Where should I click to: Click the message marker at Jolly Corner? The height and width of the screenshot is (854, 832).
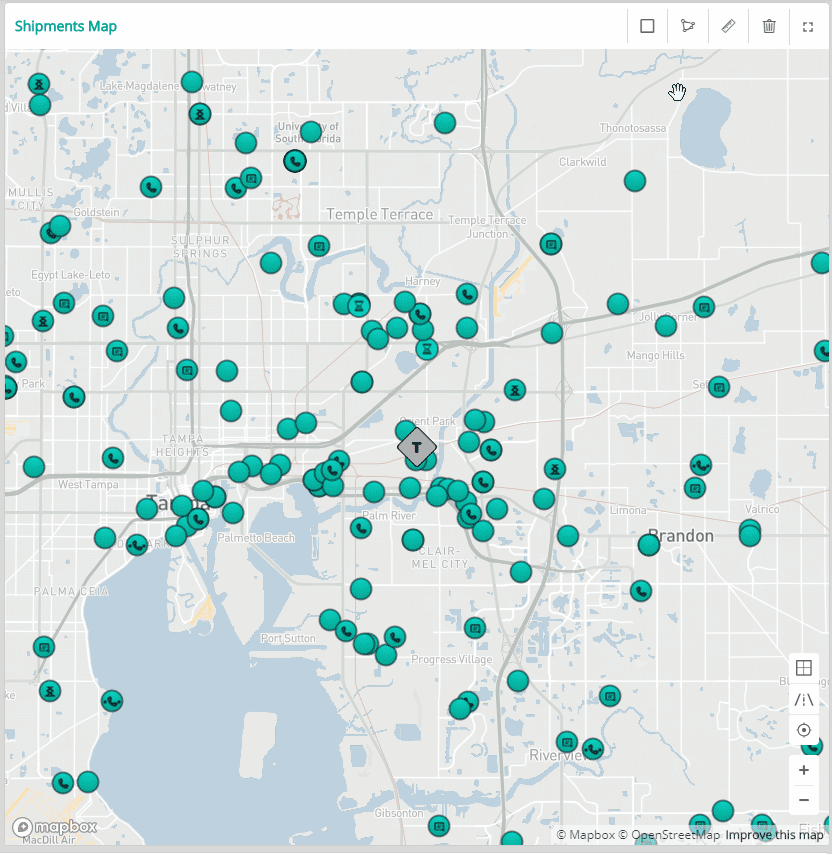(703, 307)
